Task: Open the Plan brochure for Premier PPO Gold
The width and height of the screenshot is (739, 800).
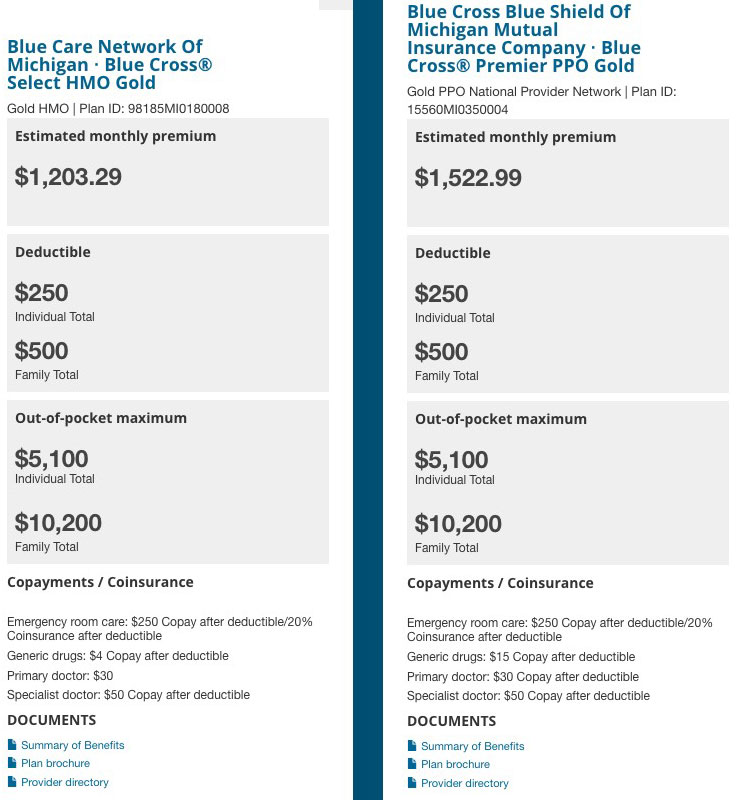Action: [455, 765]
